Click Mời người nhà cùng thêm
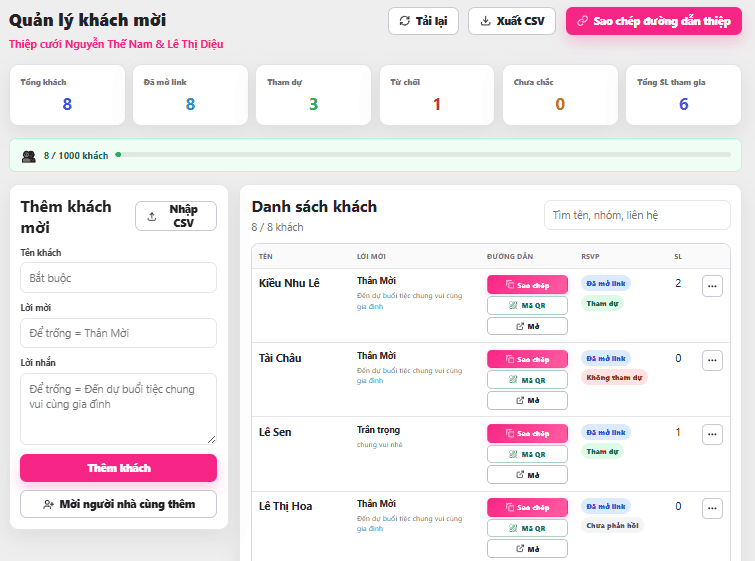Viewport: 755px width, 561px height. 118,504
